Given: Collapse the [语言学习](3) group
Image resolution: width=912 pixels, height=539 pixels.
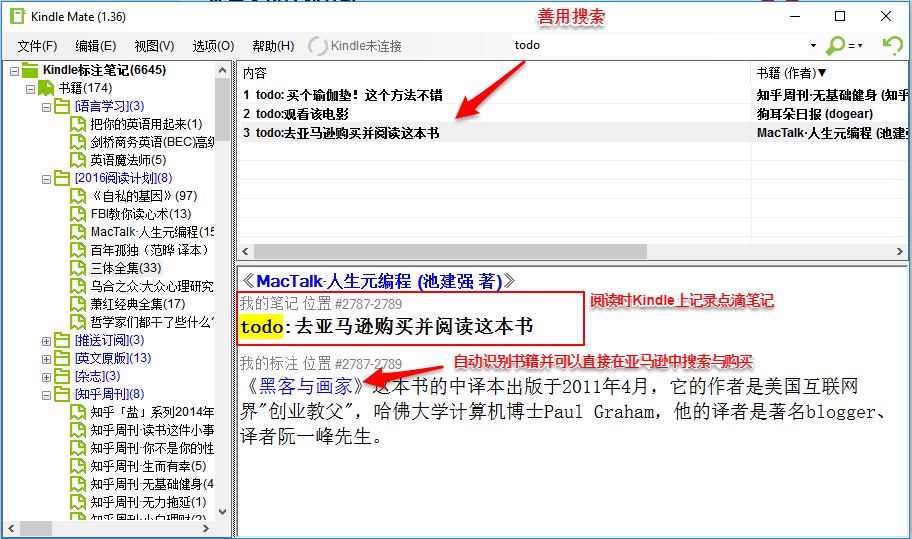Looking at the screenshot, I should pos(46,108).
